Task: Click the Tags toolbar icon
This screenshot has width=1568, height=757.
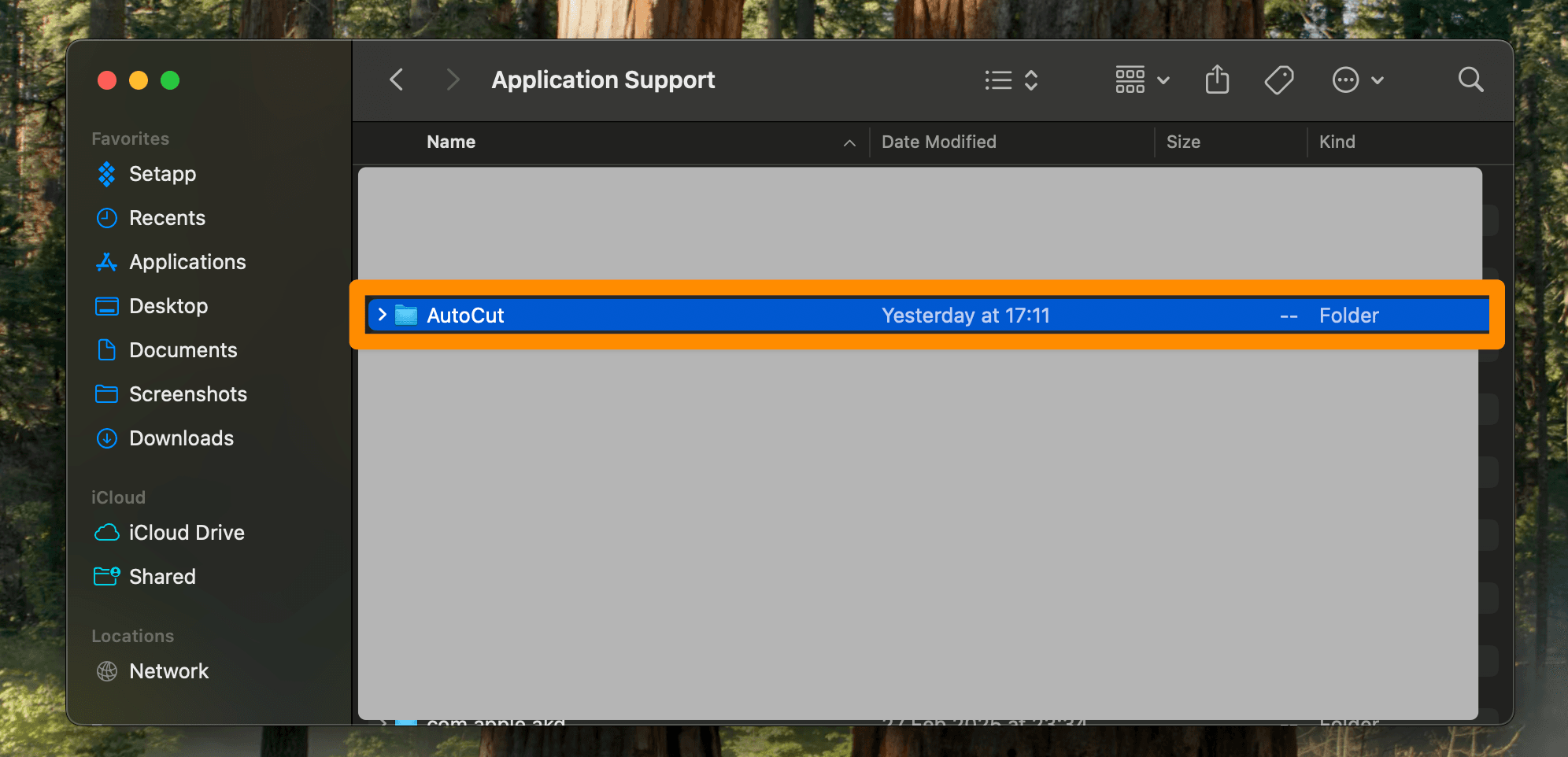Action: pos(1279,80)
